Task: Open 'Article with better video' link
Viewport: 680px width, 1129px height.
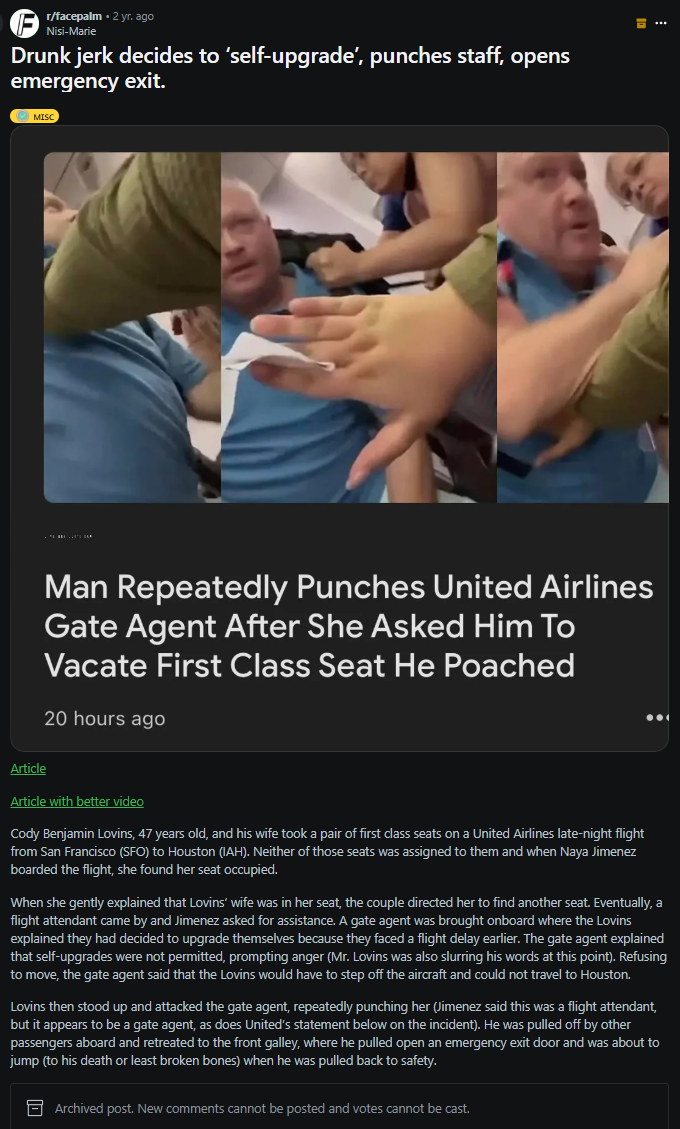Action: [x=77, y=801]
